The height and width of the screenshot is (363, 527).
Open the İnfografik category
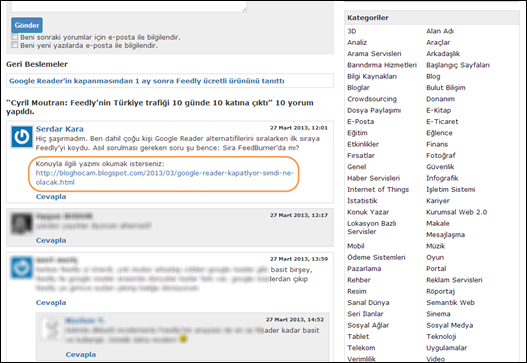click(442, 178)
